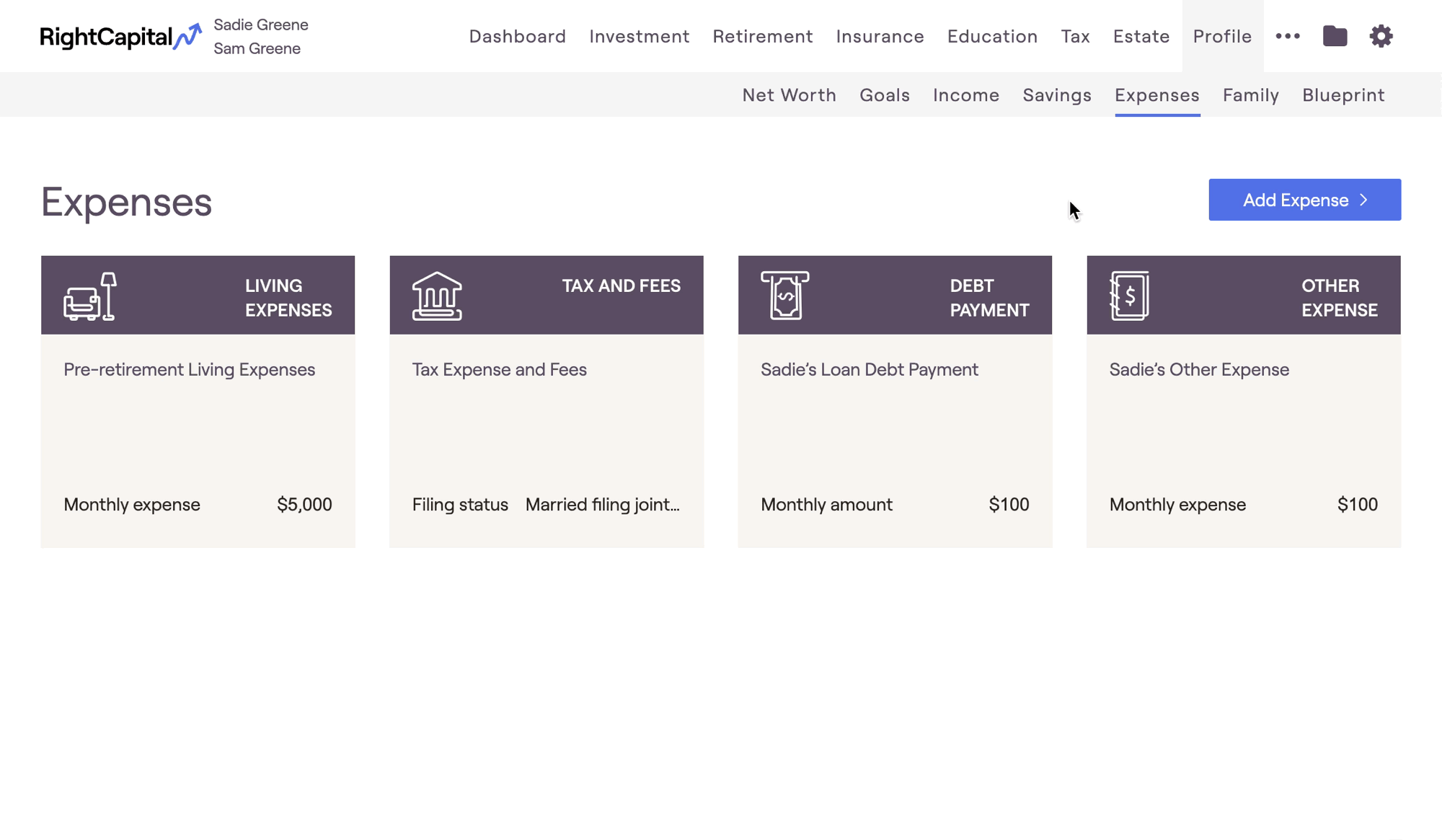Switch to the Family tab
The width and height of the screenshot is (1442, 840).
[1251, 95]
